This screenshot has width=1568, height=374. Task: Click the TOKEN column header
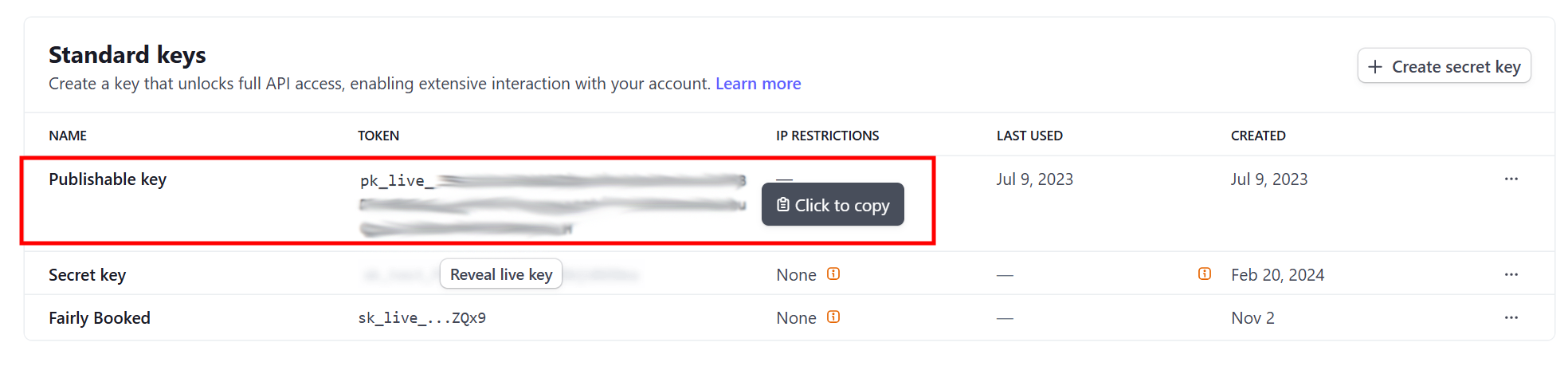(378, 136)
